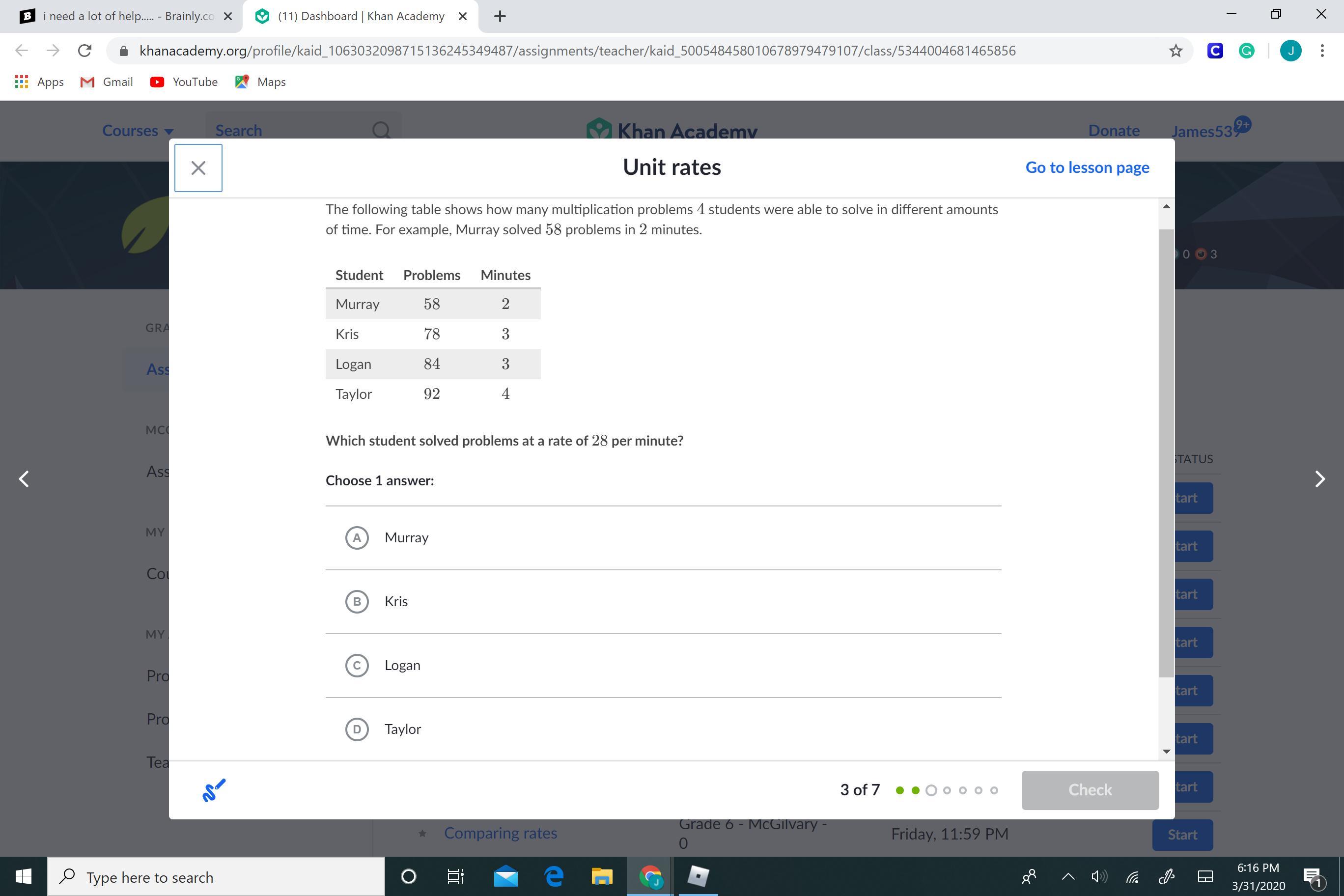This screenshot has height=896, width=1344.
Task: Go to the previous assignment with the left arrow
Action: [24, 479]
